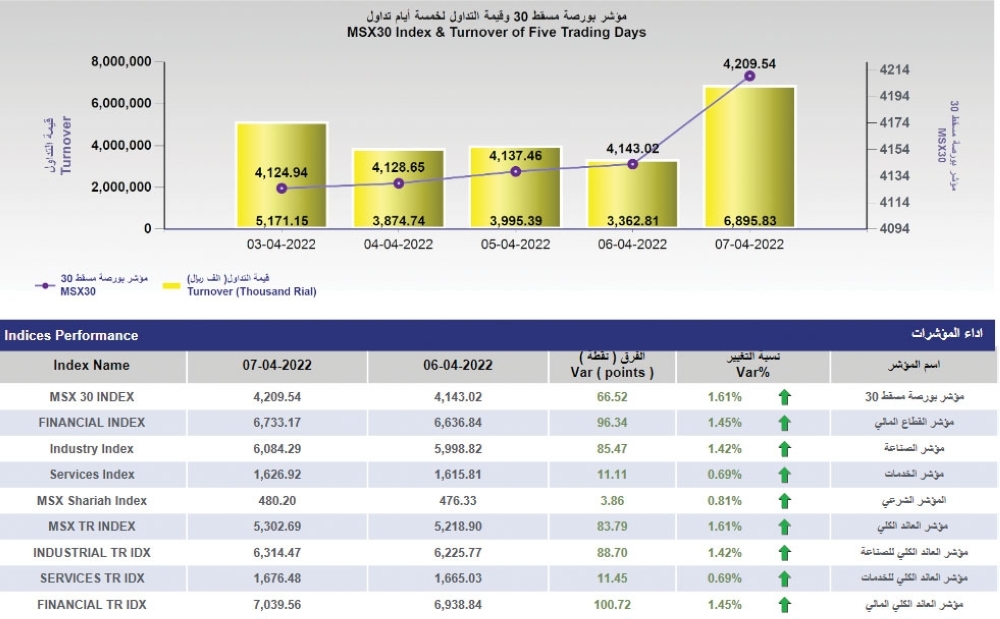
Task: Click the variance value 100.72
Action: (612, 604)
